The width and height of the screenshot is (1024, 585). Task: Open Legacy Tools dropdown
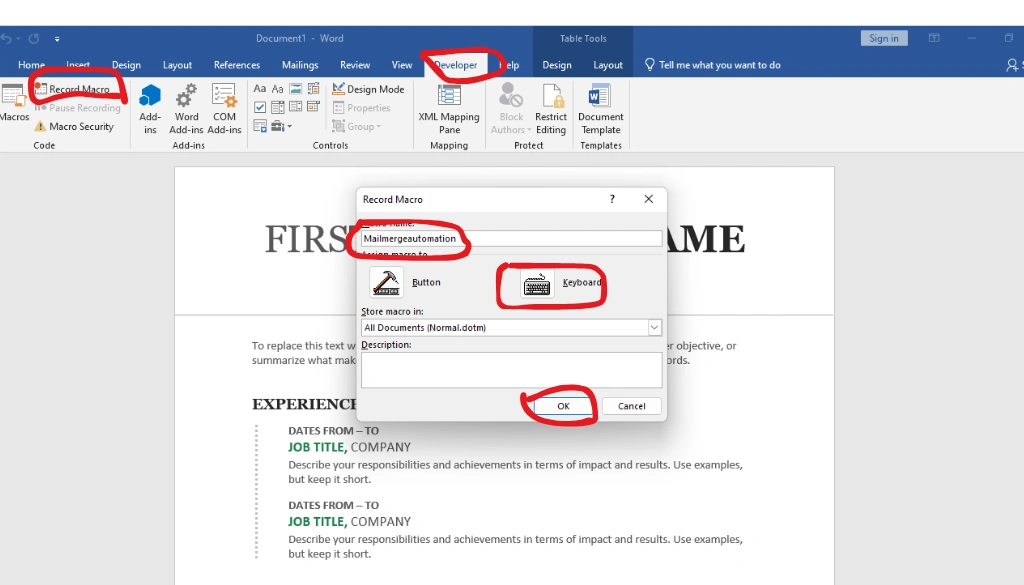point(281,126)
